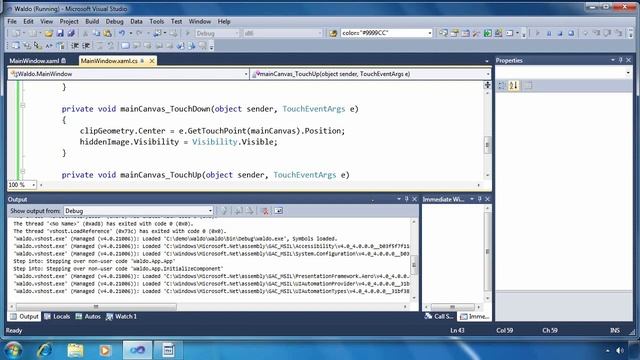Open the Data menu
This screenshot has height=360, width=640.
(136, 21)
